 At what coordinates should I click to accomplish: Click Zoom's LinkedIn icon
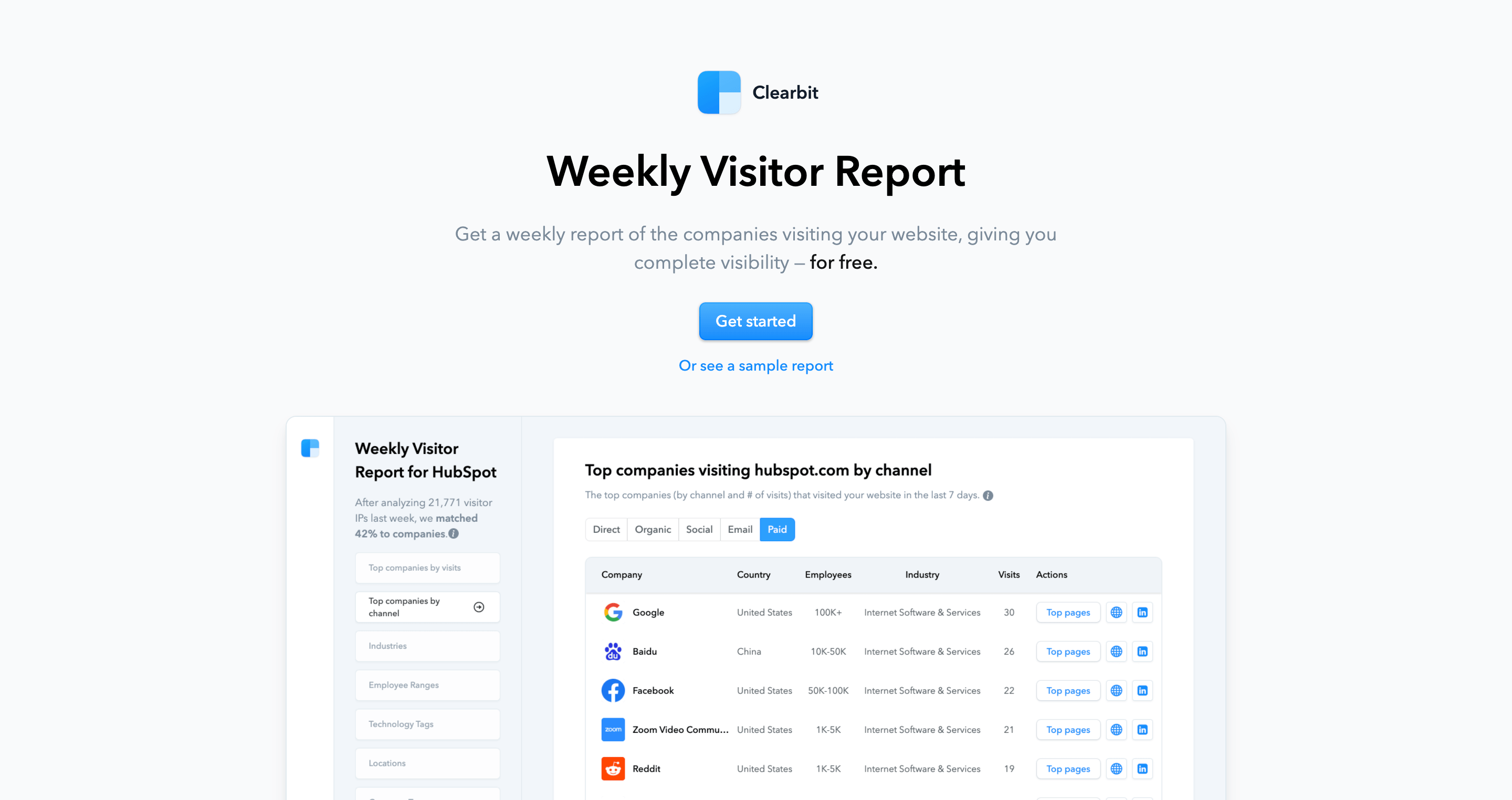(1142, 729)
